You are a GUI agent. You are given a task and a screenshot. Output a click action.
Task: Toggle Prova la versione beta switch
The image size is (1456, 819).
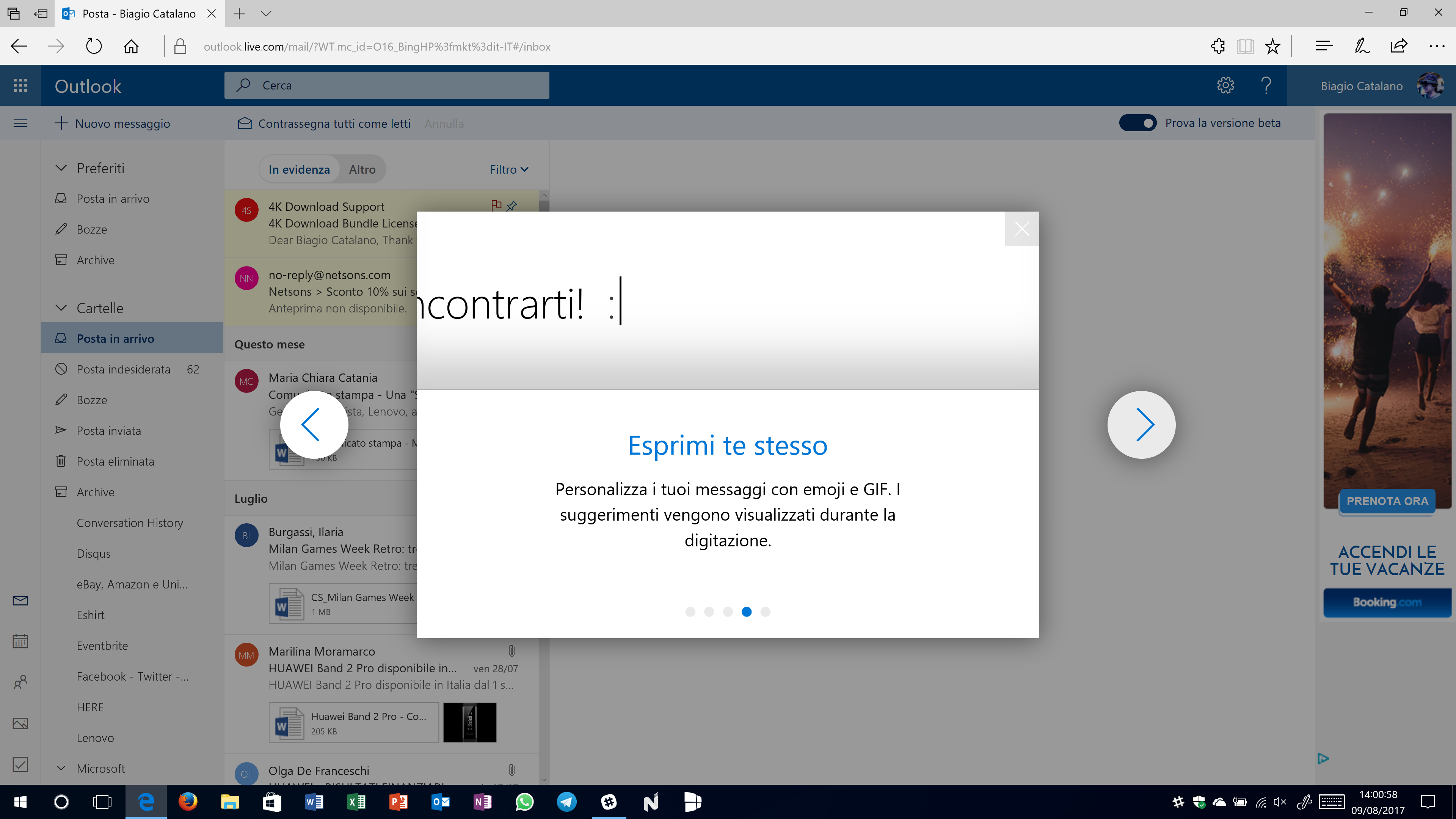coord(1137,122)
